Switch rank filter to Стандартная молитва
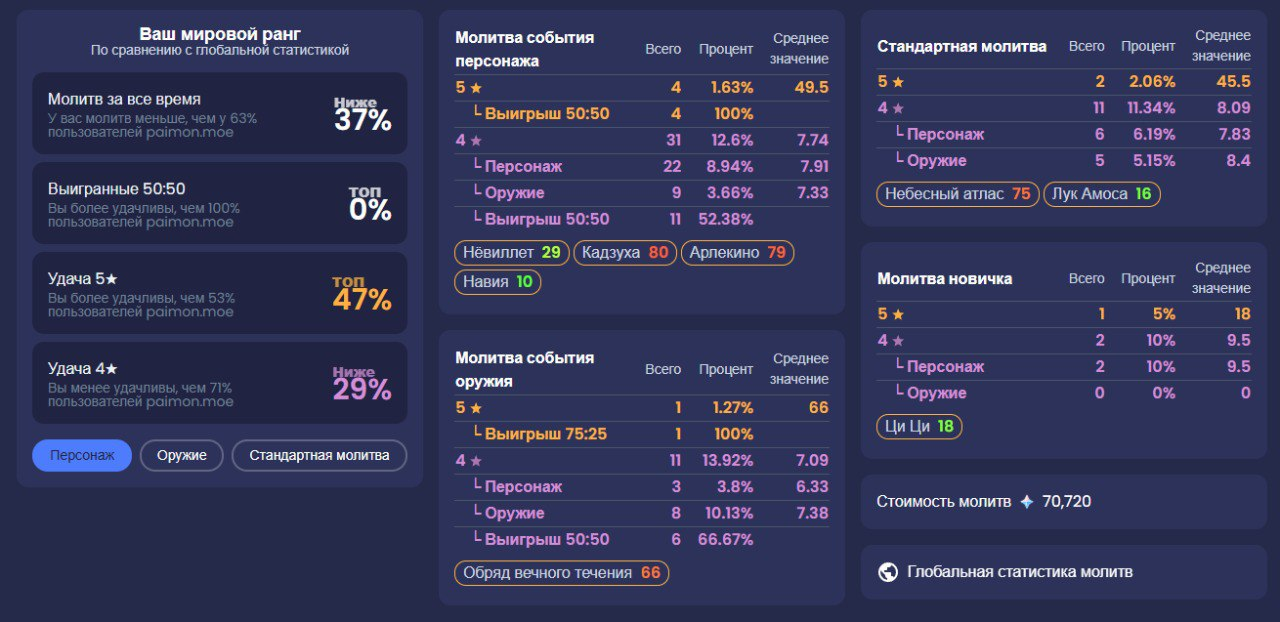Screen dimensions: 1280x622 pyautogui.click(x=319, y=455)
